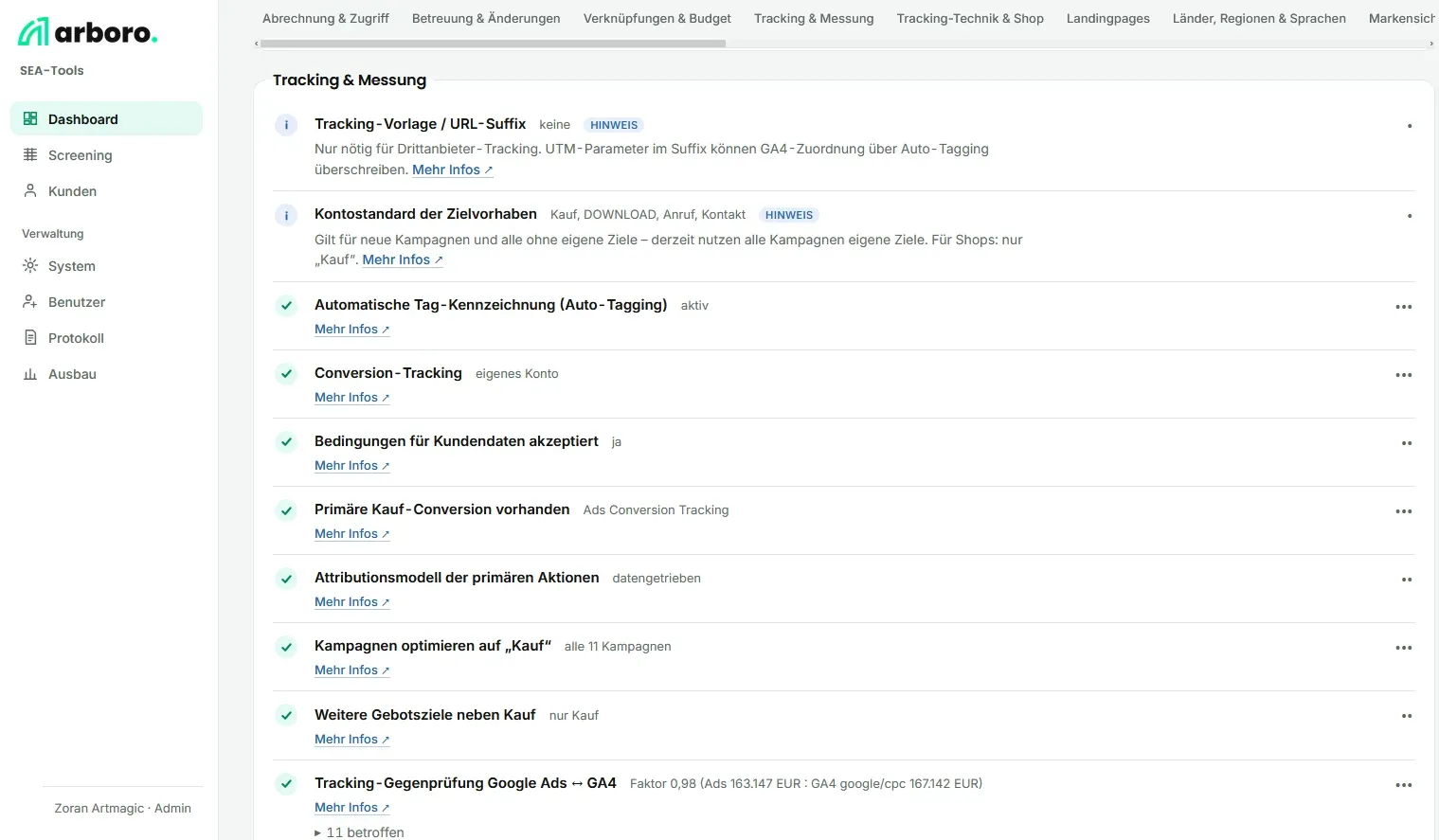Click the Protokoll document icon in sidebar
1439x840 pixels.
tap(30, 337)
